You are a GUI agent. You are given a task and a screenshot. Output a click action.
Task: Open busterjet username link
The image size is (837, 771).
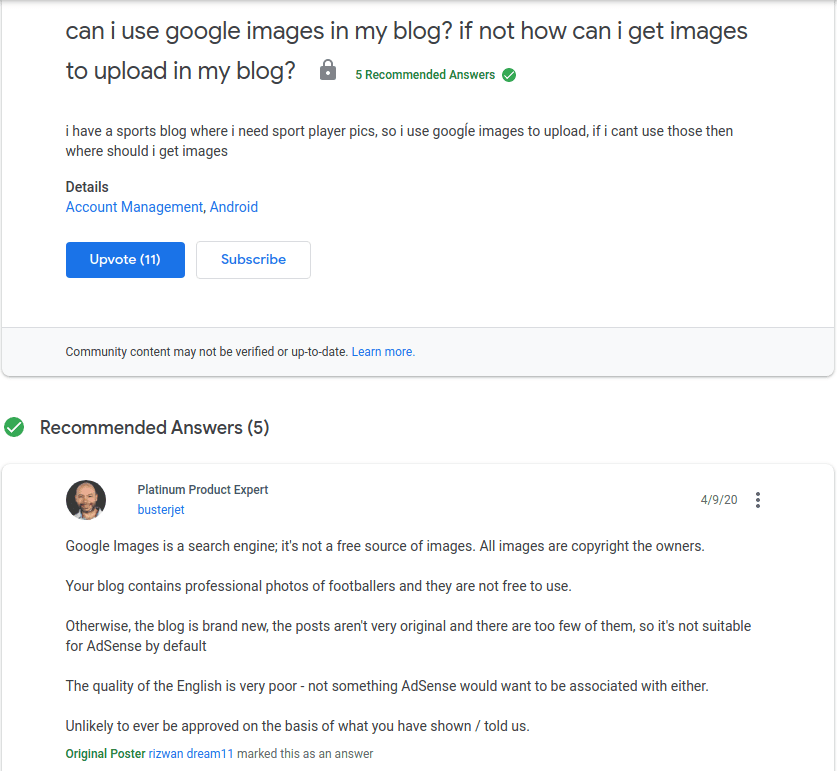point(161,510)
